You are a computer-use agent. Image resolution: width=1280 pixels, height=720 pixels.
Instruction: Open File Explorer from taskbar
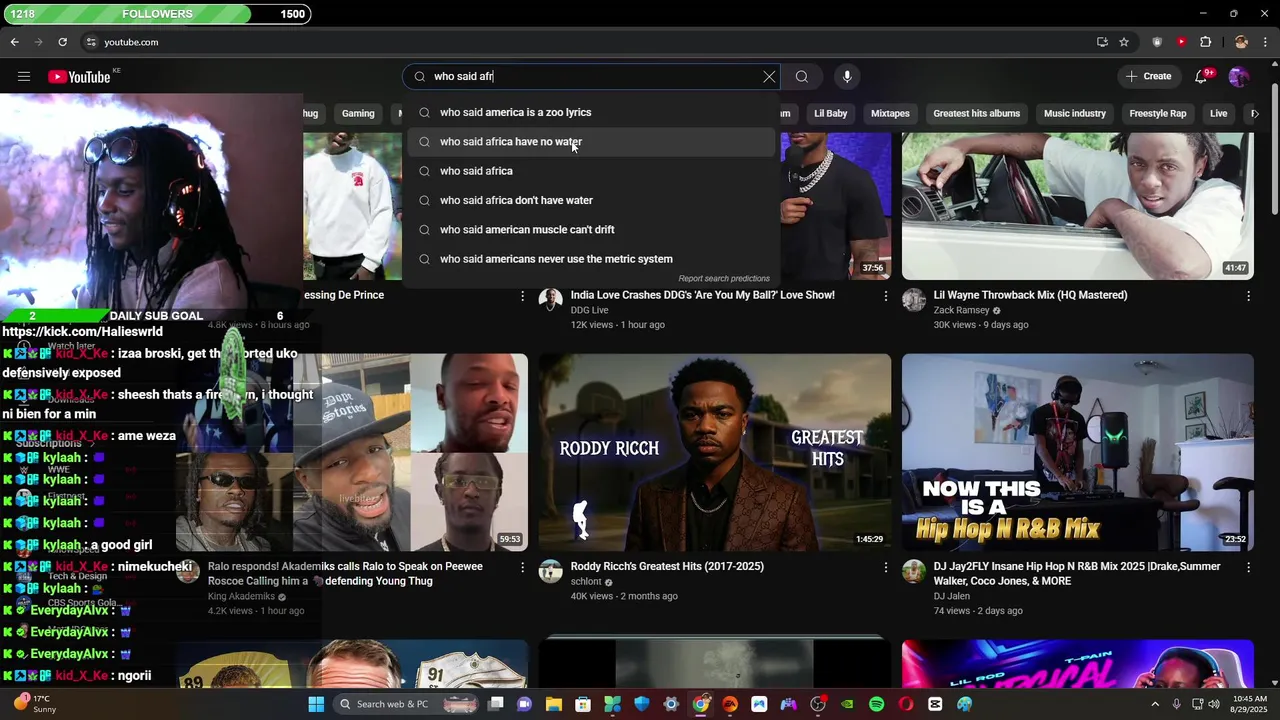click(553, 704)
